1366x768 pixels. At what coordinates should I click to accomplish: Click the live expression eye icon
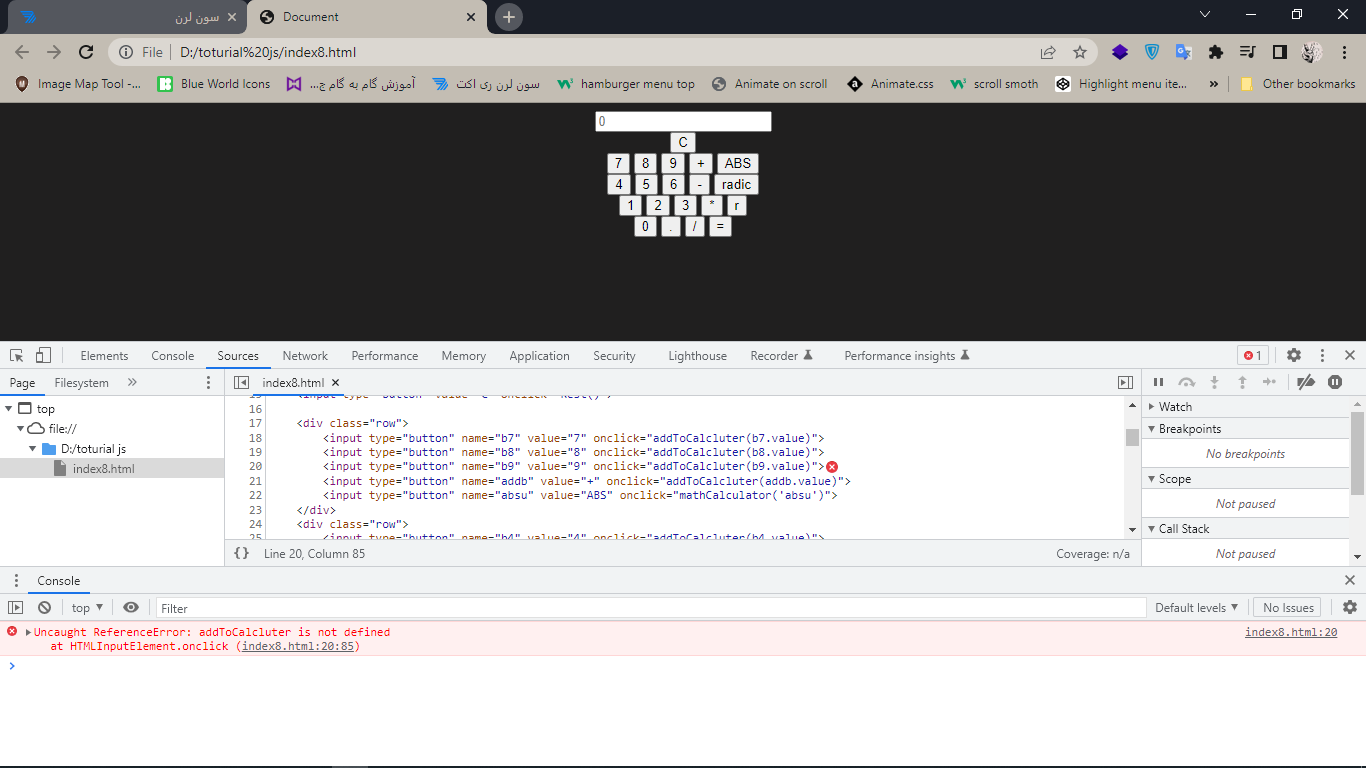click(131, 607)
